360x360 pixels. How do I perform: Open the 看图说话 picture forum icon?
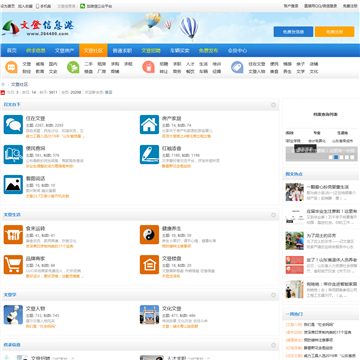coord(13,185)
